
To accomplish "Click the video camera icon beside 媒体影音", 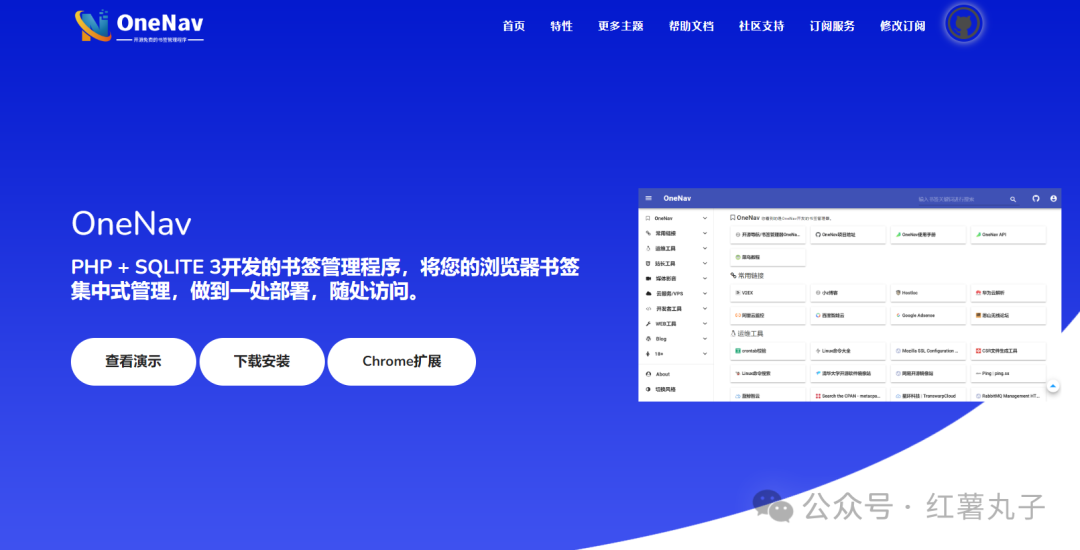I will pyautogui.click(x=647, y=279).
